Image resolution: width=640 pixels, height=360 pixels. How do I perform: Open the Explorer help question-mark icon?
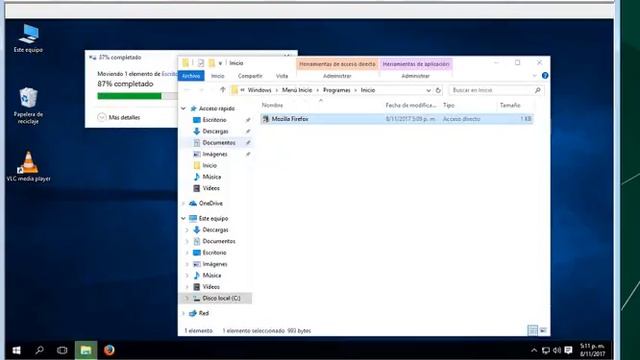pos(545,76)
